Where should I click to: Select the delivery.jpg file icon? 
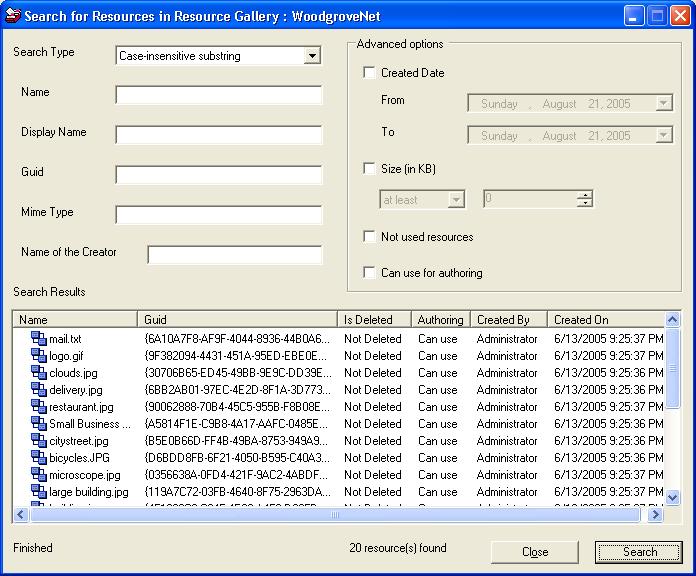point(39,390)
